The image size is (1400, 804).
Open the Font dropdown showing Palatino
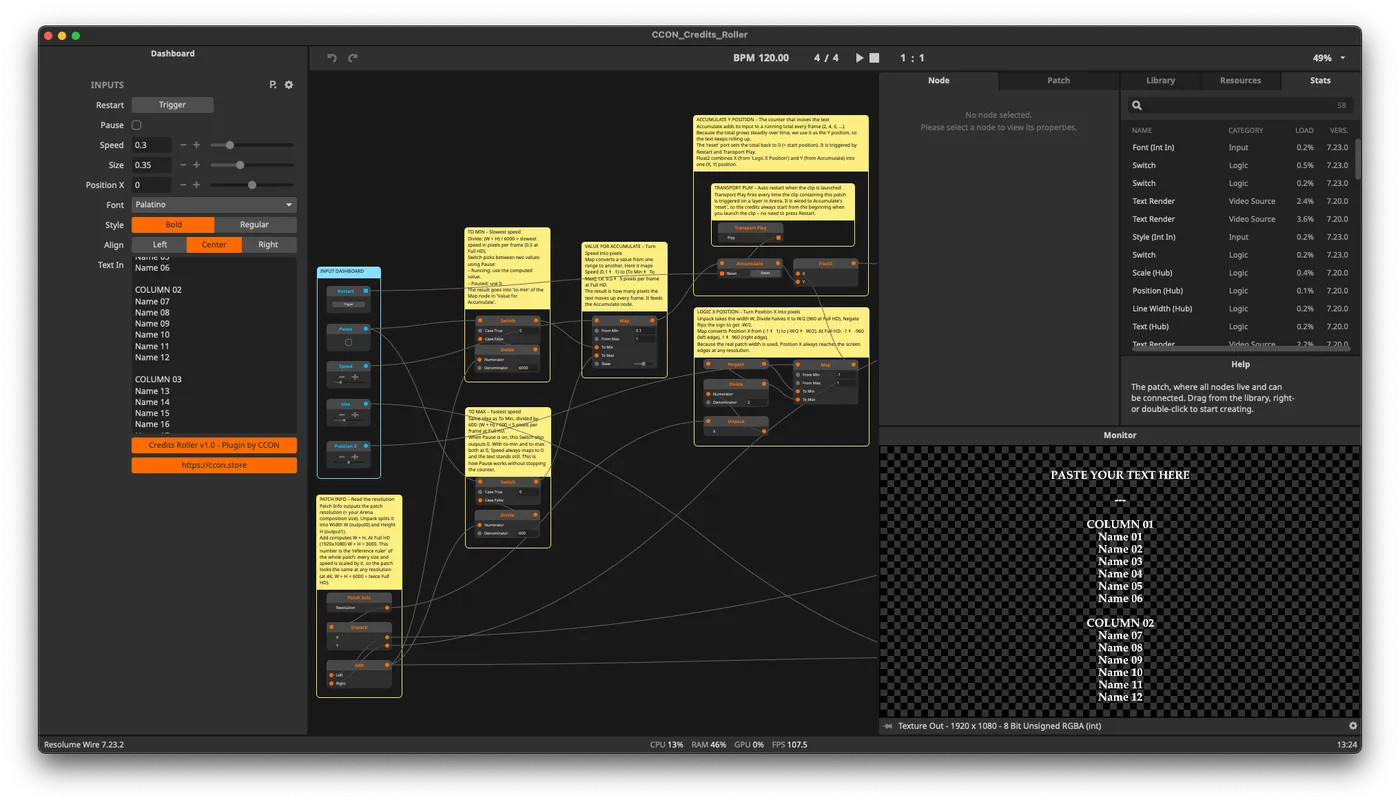214,205
